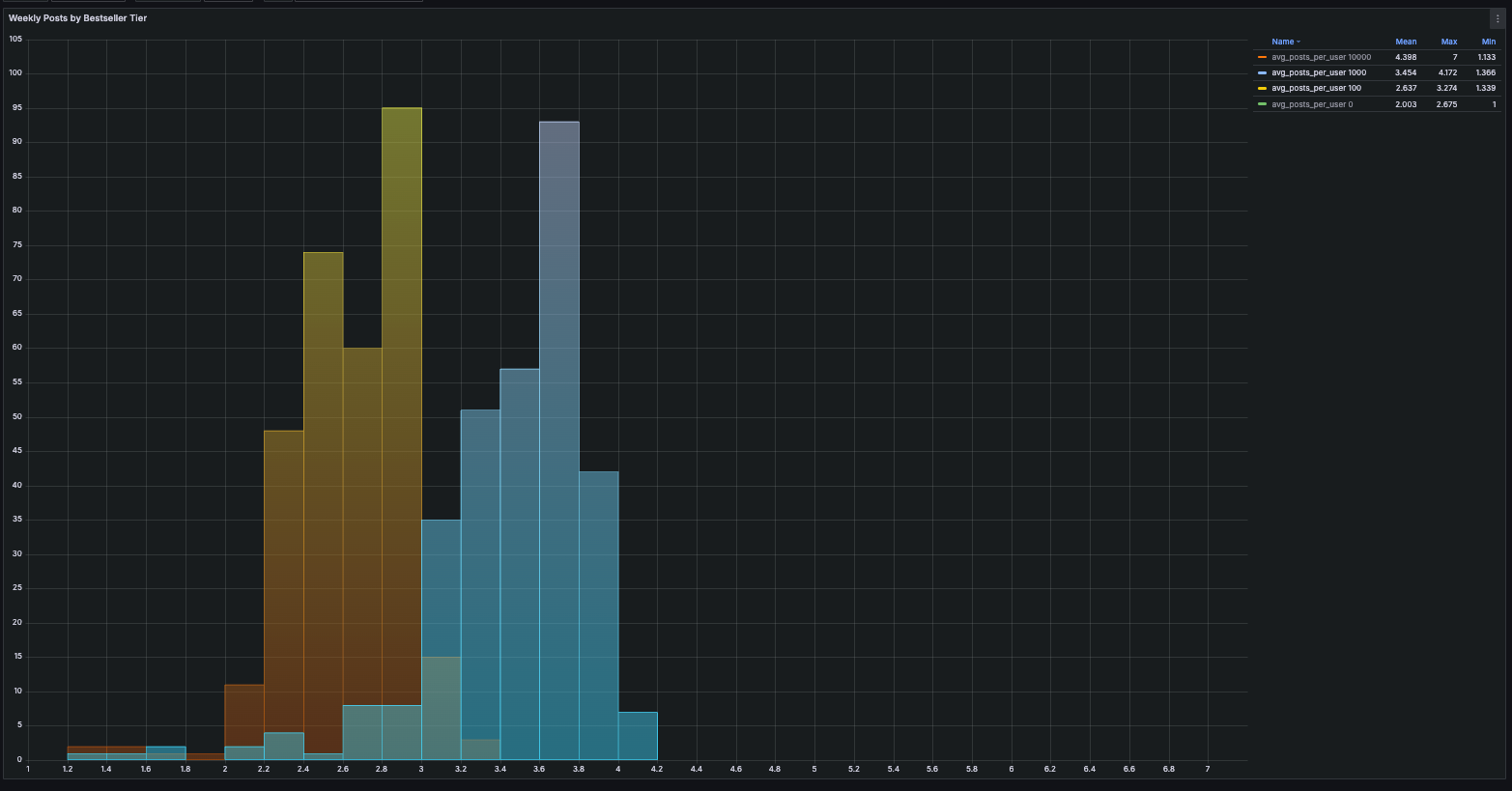Open the green color swatch for the 0 series
The height and width of the screenshot is (791, 1512).
pyautogui.click(x=1262, y=103)
